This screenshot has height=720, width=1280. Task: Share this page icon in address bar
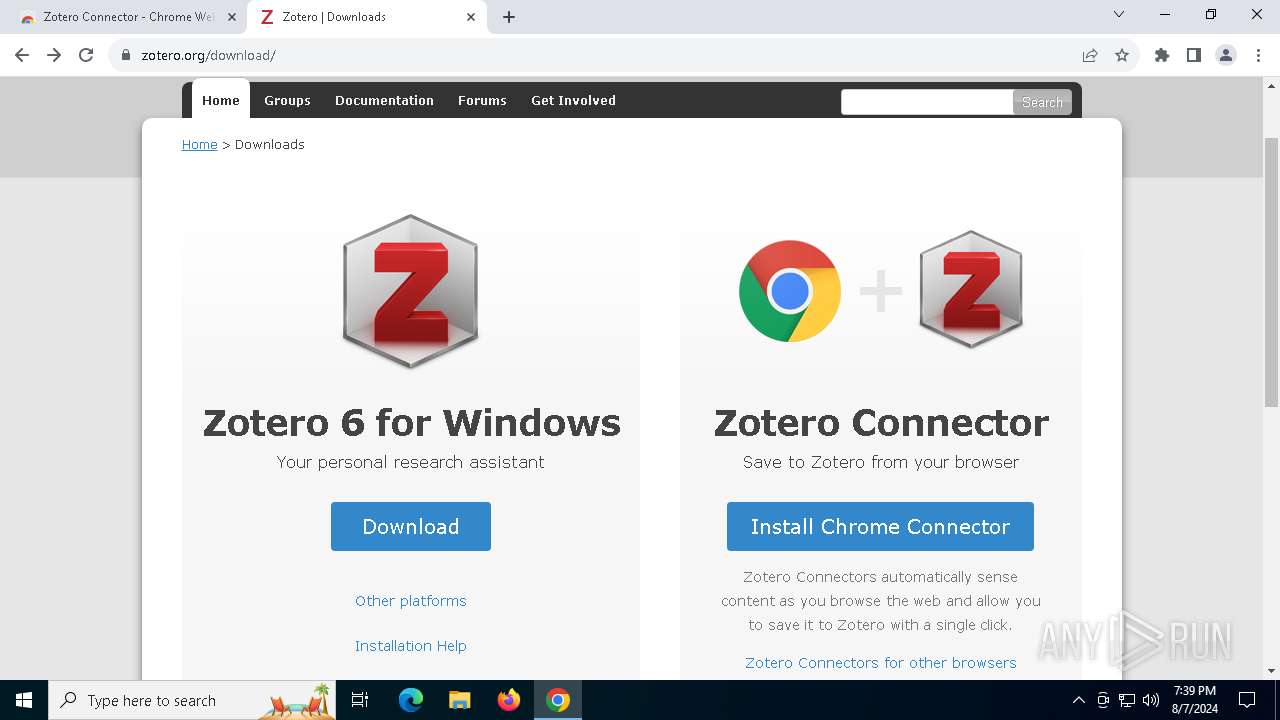tap(1090, 55)
